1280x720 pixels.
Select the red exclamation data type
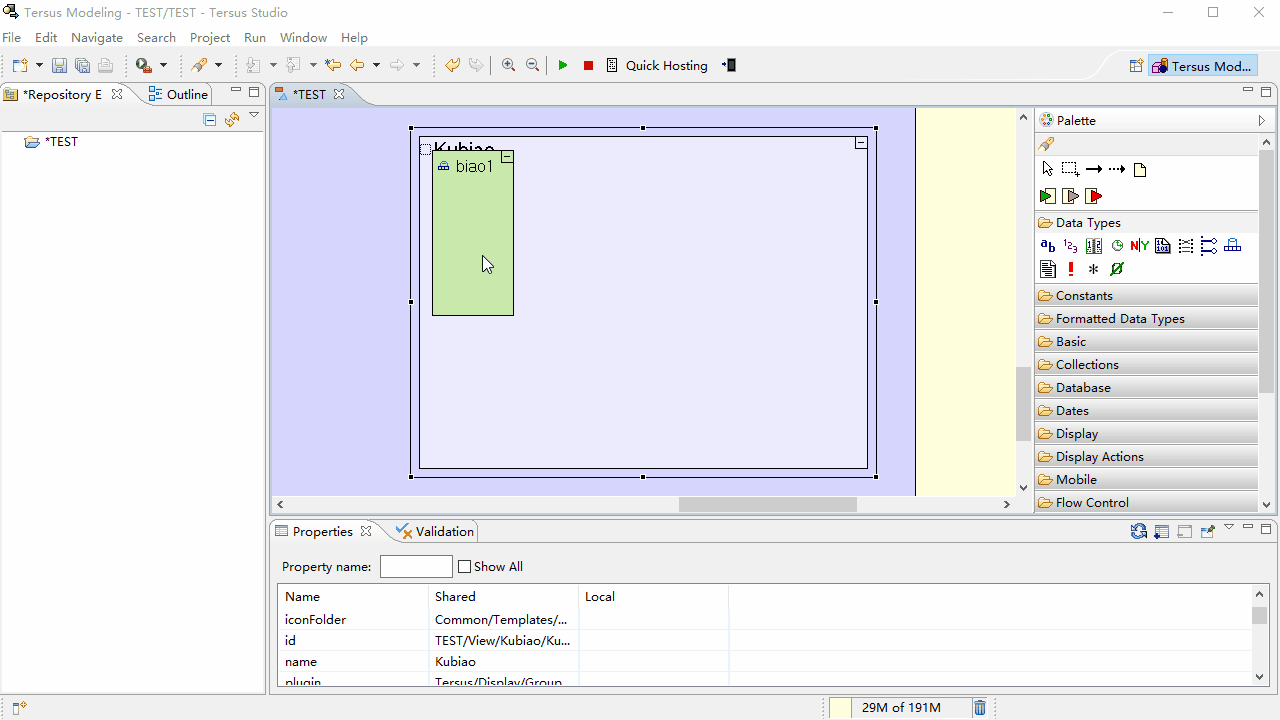click(x=1071, y=269)
